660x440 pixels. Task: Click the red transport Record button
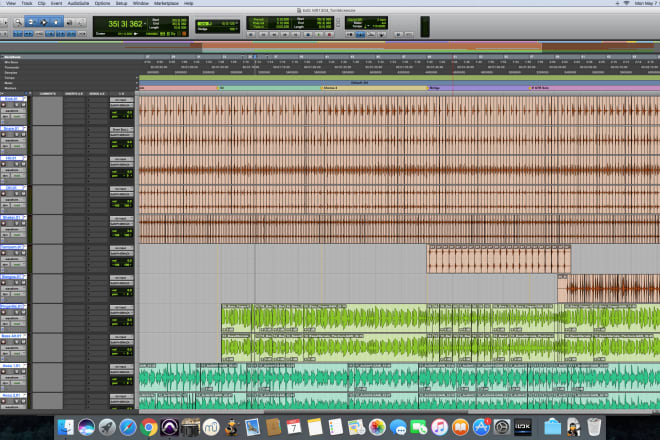pos(330,35)
